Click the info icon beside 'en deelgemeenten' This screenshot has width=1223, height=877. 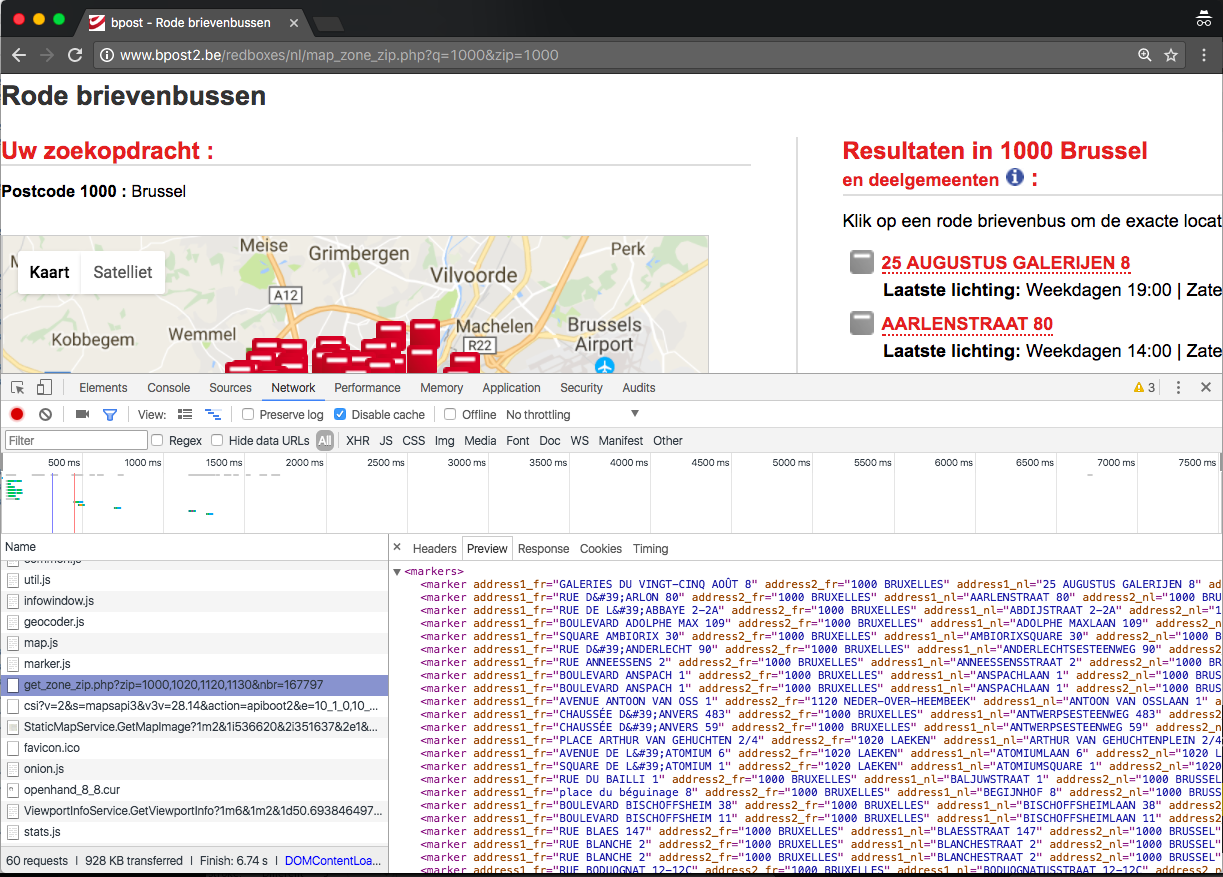point(1015,177)
